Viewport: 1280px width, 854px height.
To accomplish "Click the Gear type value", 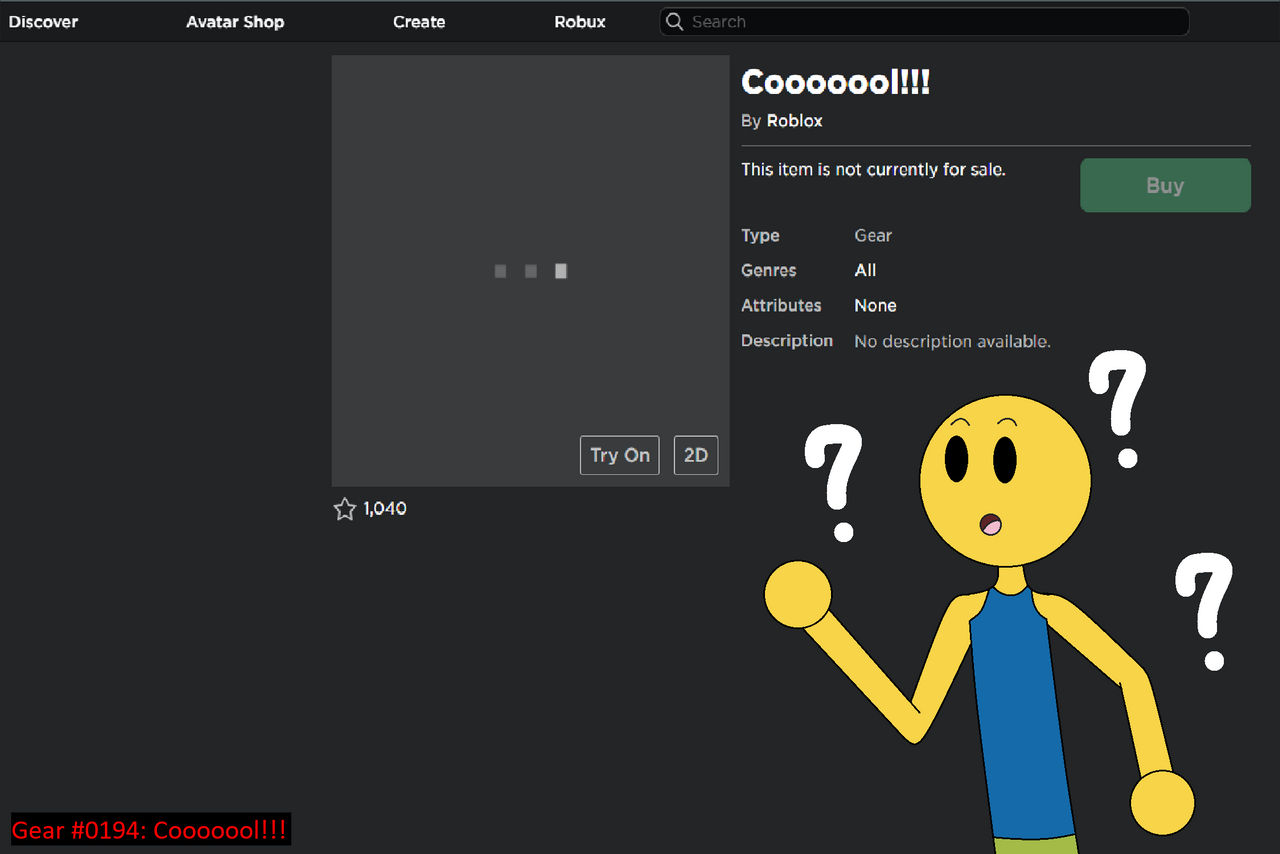I will [873, 236].
